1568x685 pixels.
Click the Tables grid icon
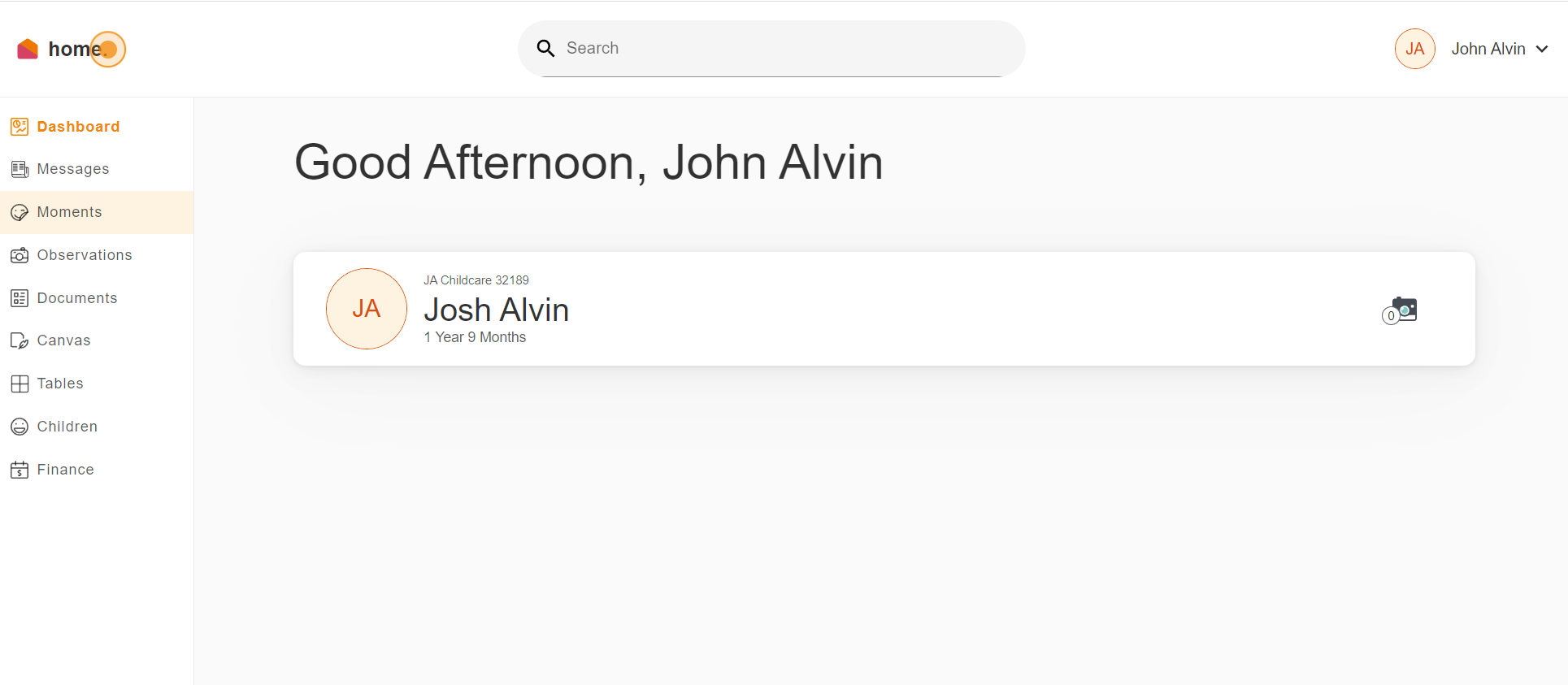(20, 384)
